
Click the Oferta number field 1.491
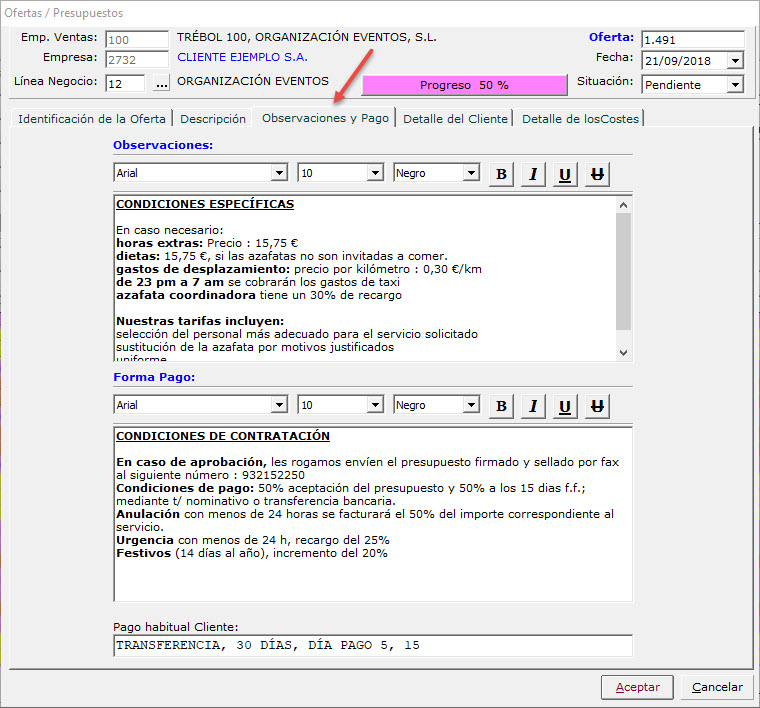(x=693, y=40)
